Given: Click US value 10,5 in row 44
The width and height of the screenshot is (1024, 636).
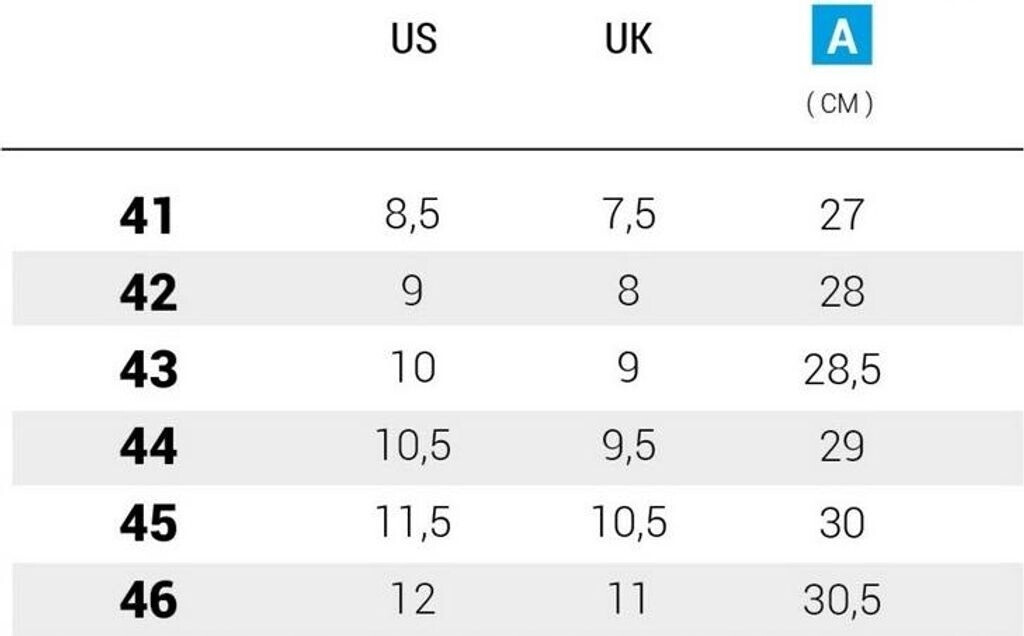Looking at the screenshot, I should [x=412, y=446].
